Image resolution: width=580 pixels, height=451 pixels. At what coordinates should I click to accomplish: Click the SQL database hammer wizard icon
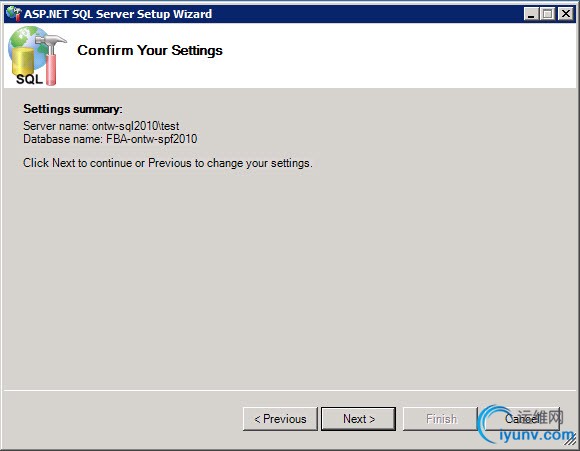[37, 55]
